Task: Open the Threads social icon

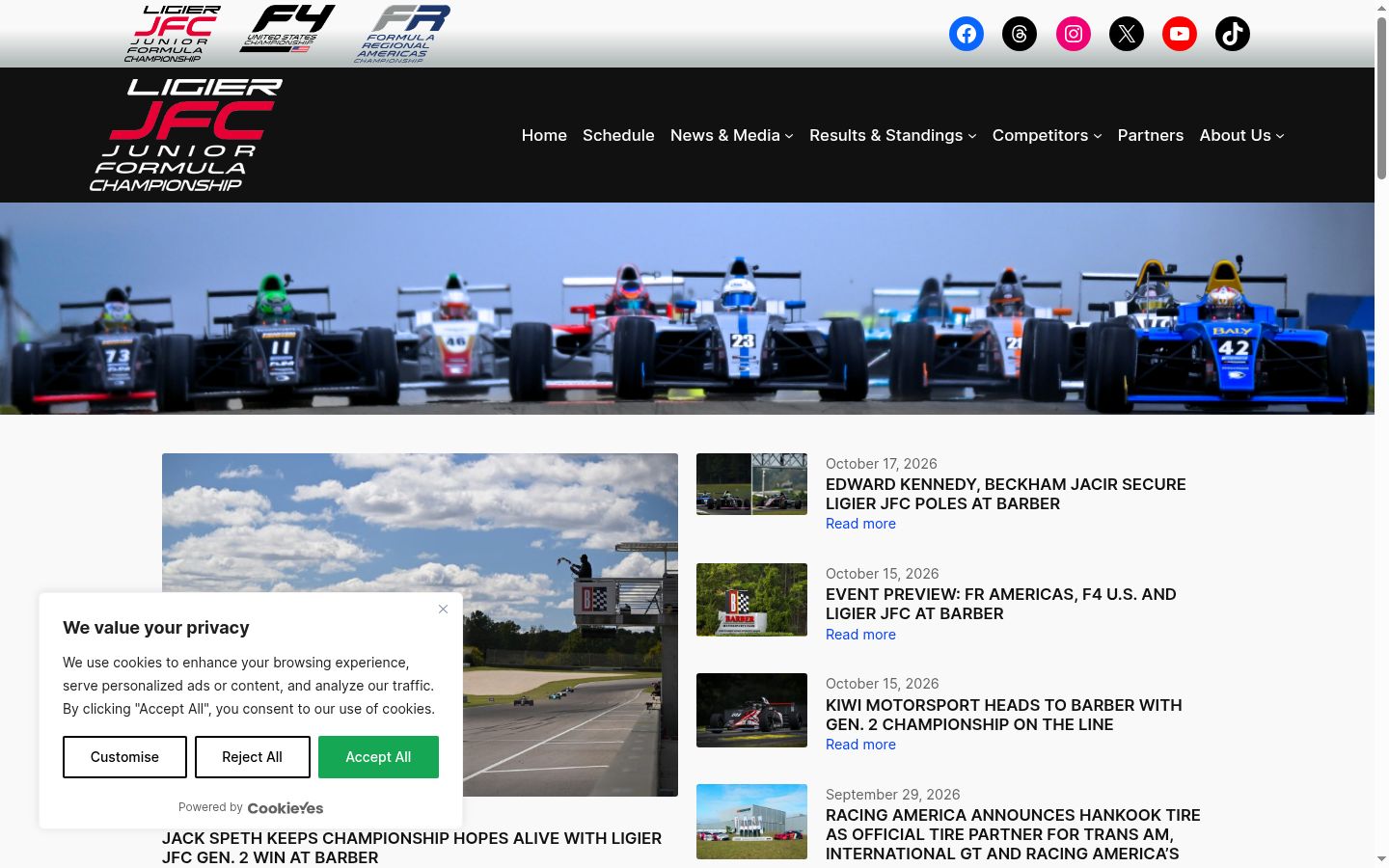Action: [x=1020, y=34]
